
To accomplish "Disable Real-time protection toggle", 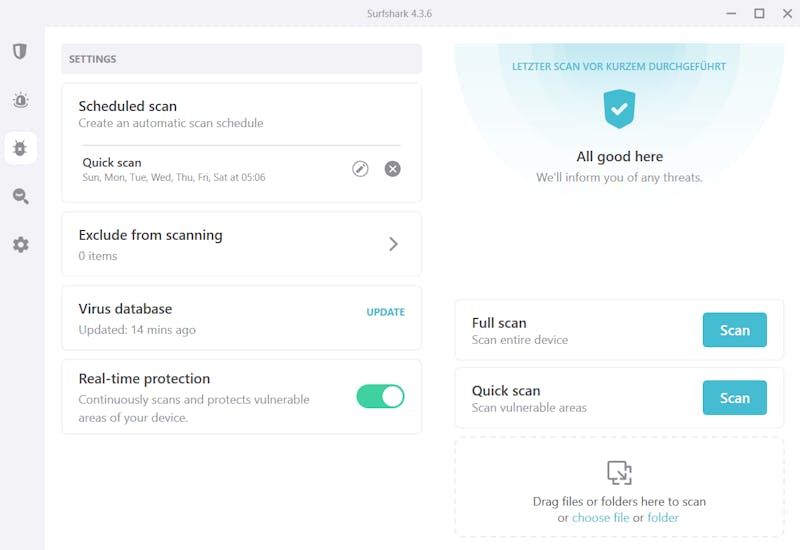I will click(x=380, y=396).
